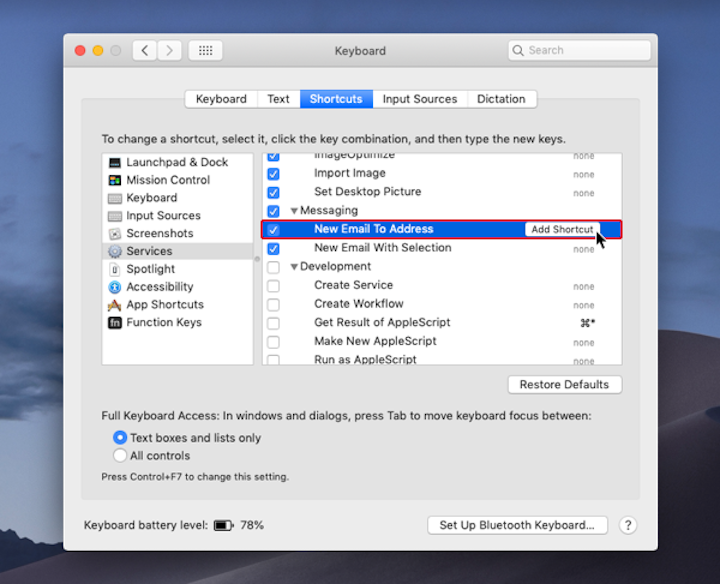This screenshot has width=720, height=584.
Task: Click the Services gear icon
Action: point(114,251)
